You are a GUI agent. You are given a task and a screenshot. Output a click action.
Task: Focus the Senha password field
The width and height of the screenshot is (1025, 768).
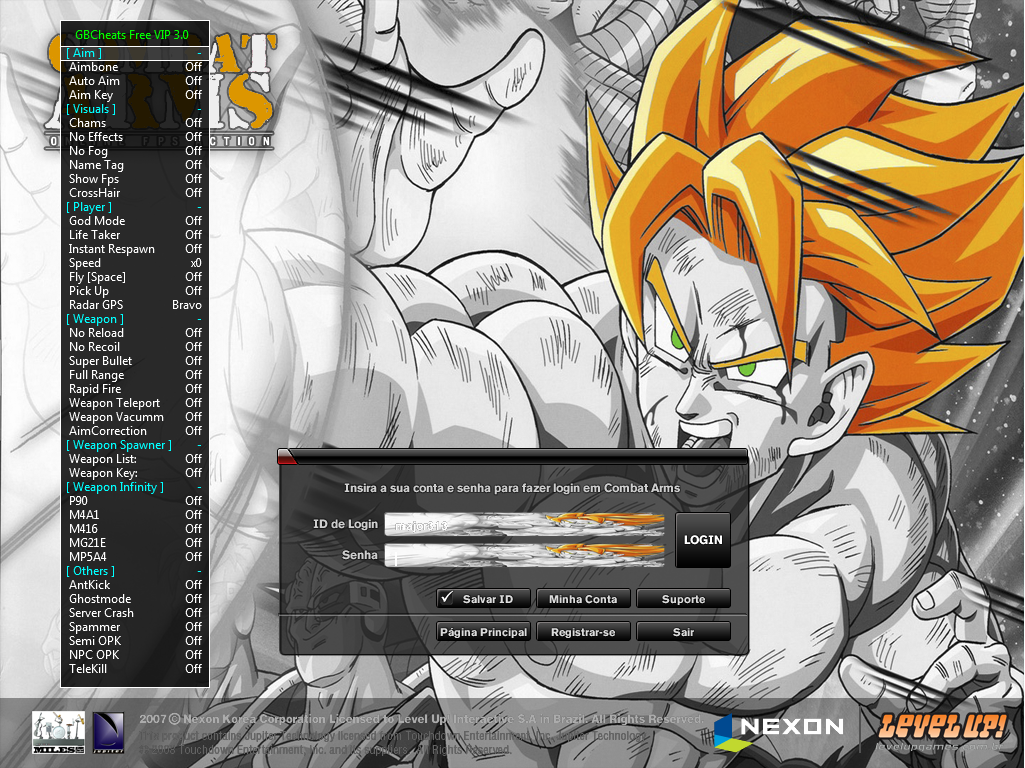524,555
